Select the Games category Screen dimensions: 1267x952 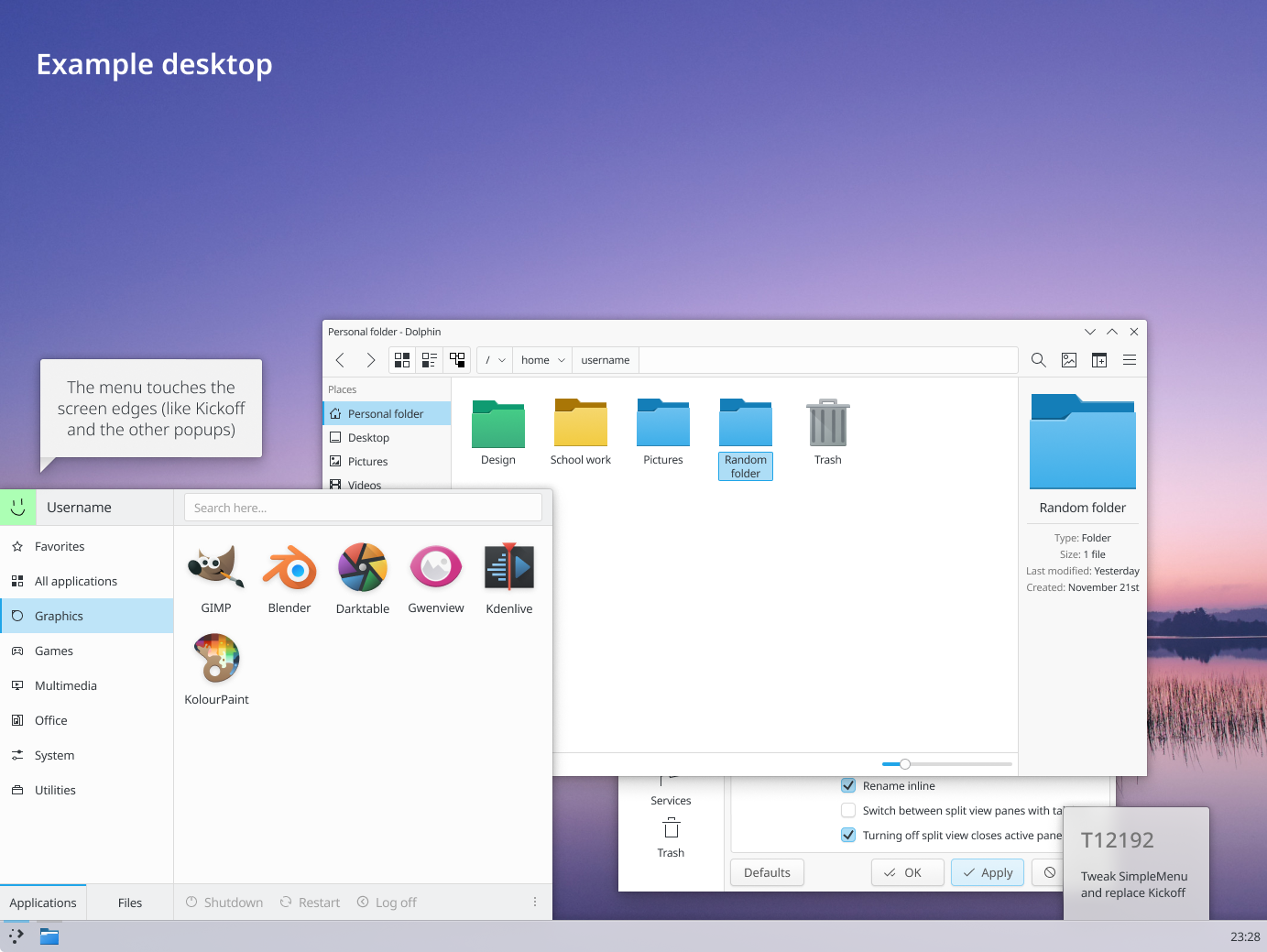[x=54, y=651]
